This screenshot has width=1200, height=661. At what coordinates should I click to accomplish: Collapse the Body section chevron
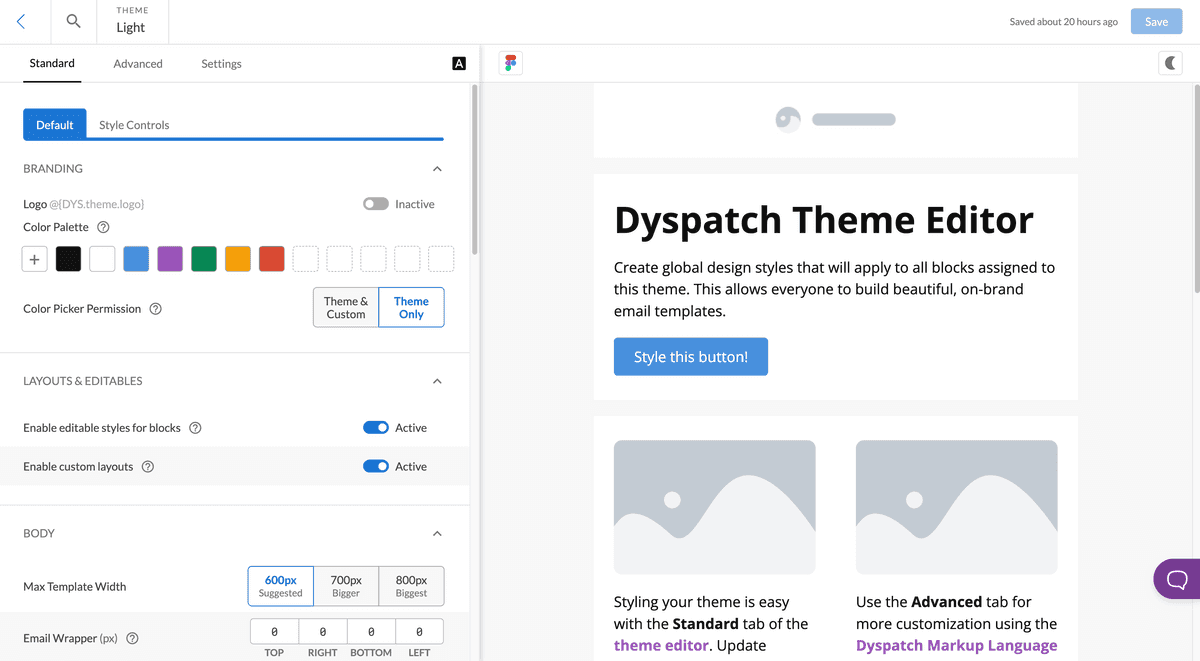tap(437, 534)
